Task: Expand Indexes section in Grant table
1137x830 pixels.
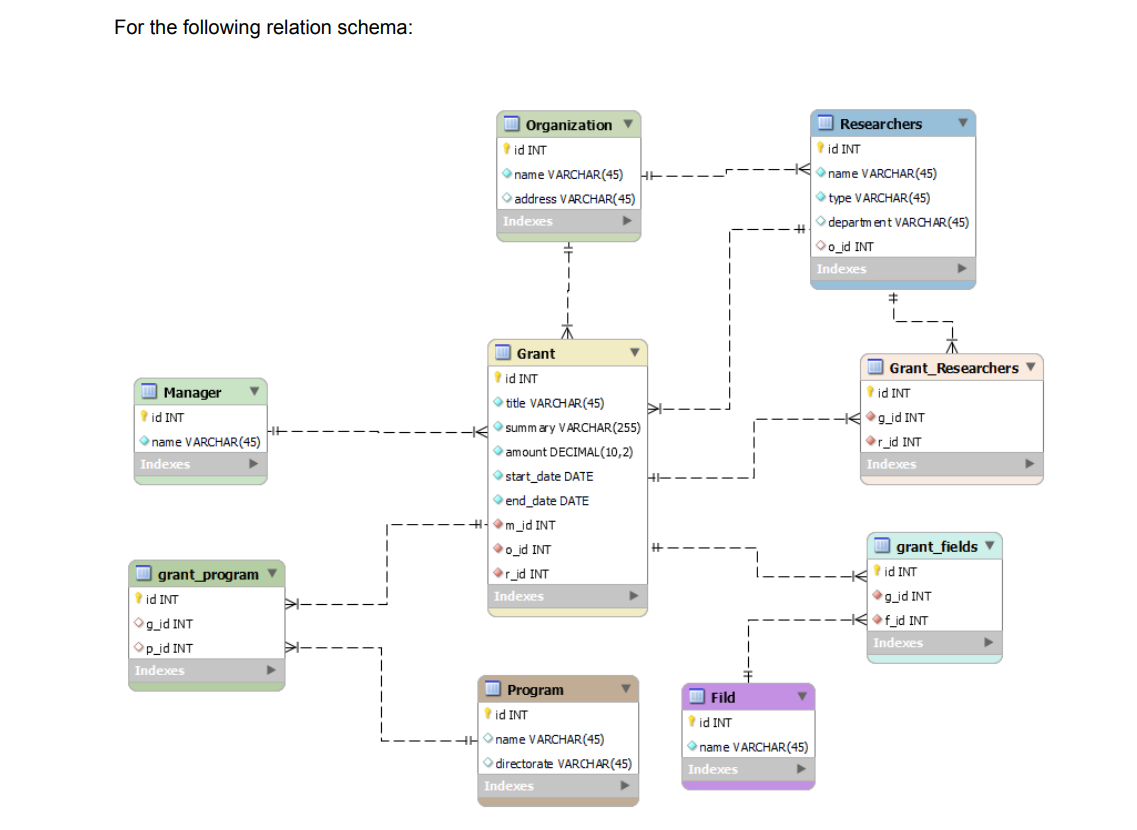Action: 634,596
